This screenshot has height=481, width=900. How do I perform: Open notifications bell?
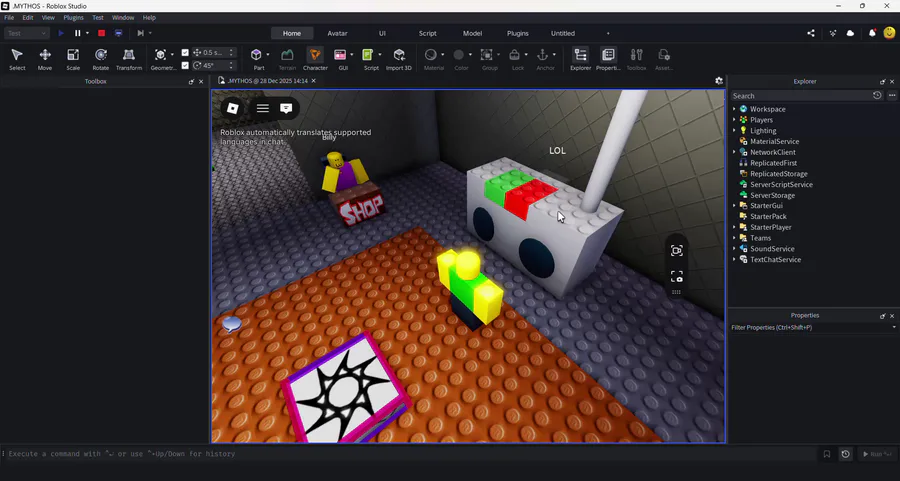(x=872, y=33)
